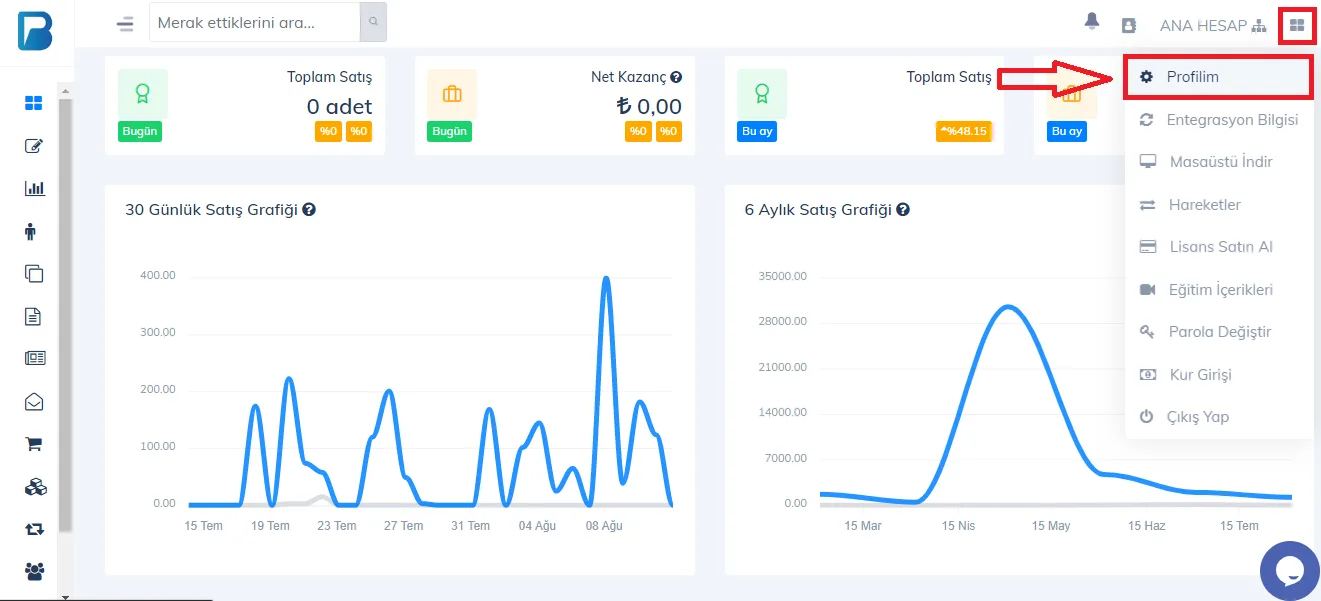Click the sidebar scrollbar thumb
Viewport: 1321px width, 601px height.
point(65,315)
